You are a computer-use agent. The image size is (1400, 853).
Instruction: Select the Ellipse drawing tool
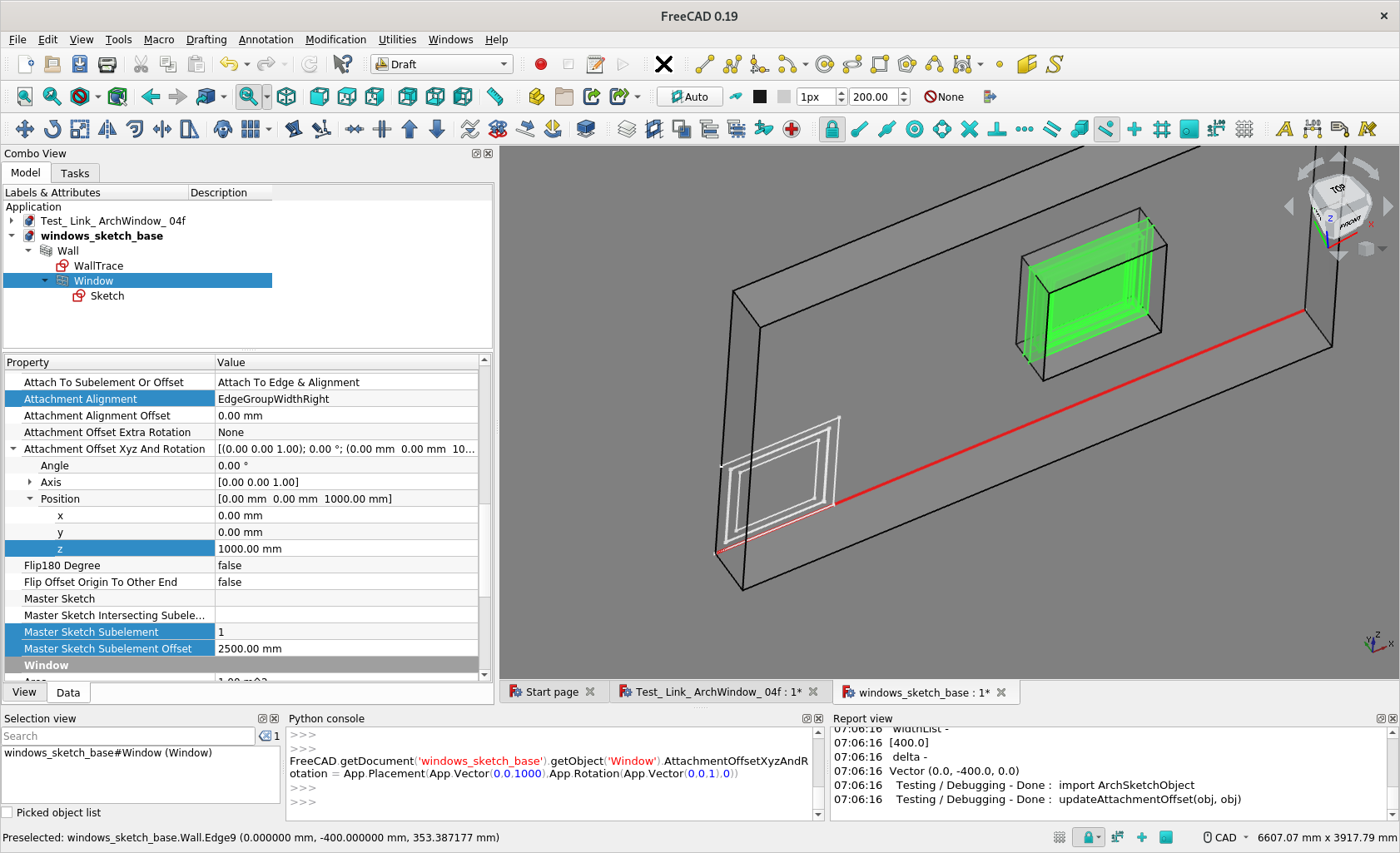[x=852, y=64]
